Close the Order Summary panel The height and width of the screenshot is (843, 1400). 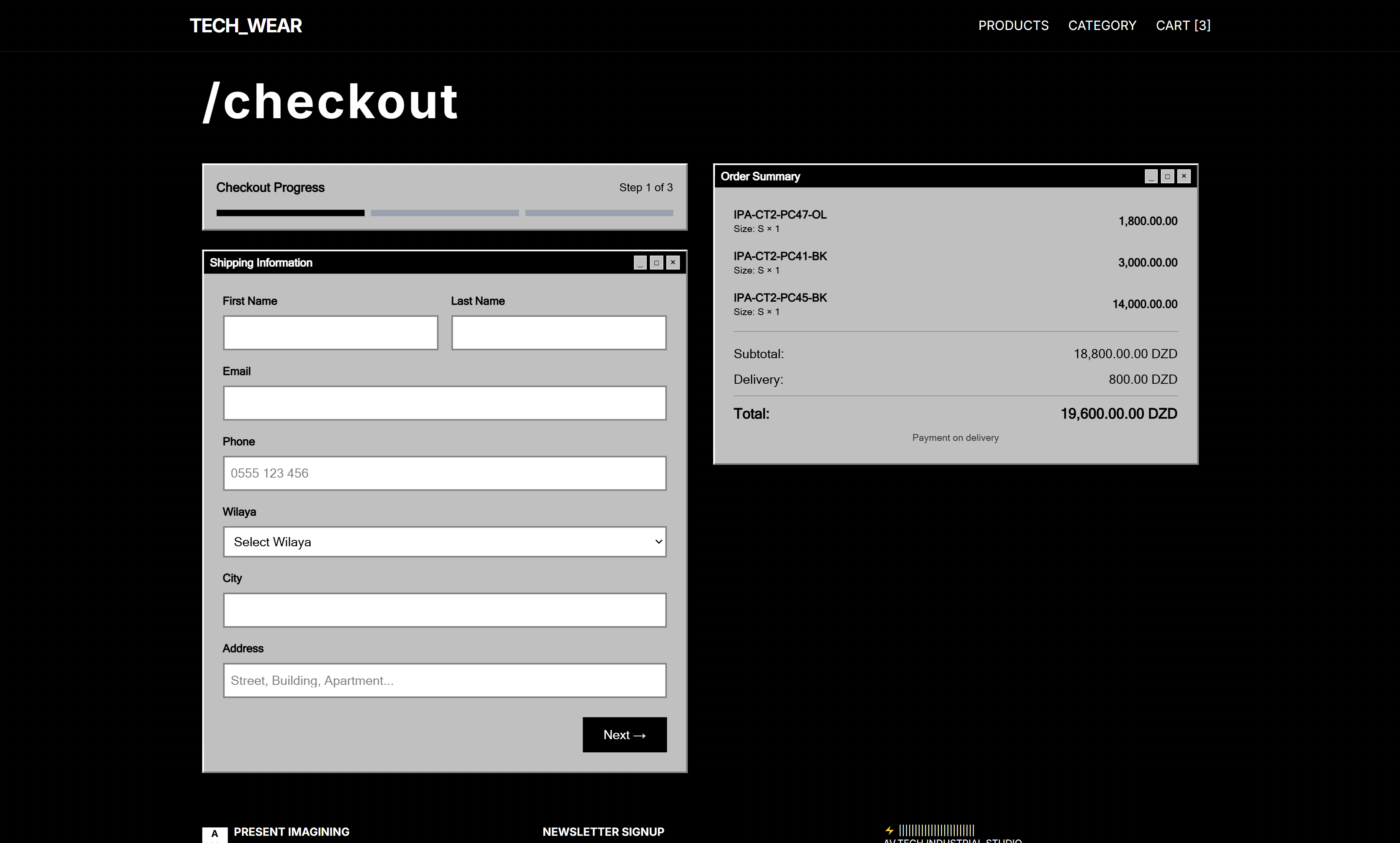click(x=1184, y=176)
